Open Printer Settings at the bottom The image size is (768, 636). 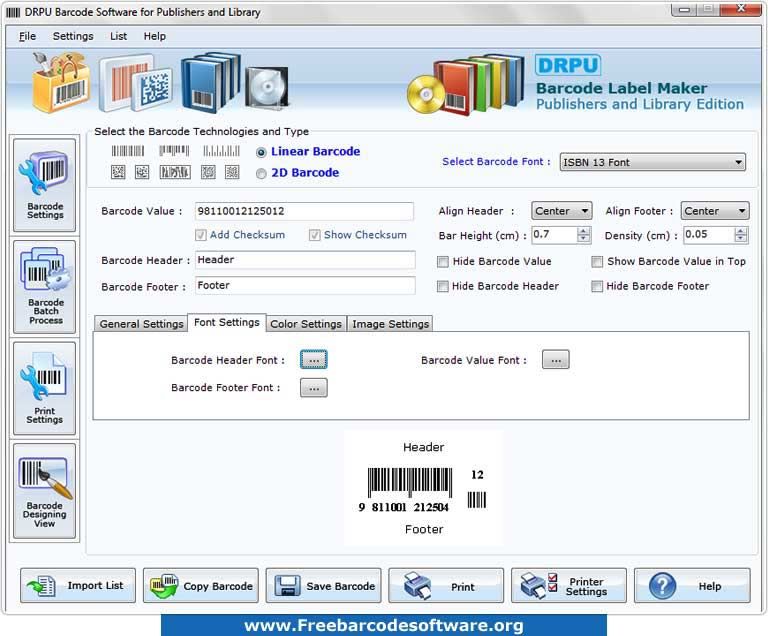pyautogui.click(x=568, y=586)
